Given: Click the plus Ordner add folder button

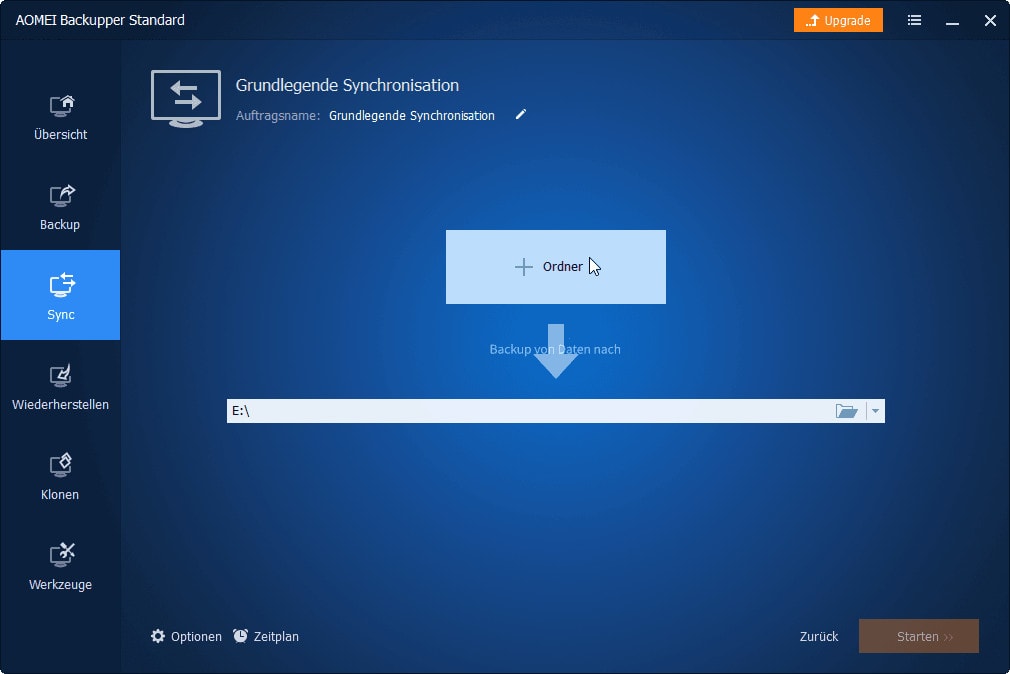Looking at the screenshot, I should point(555,267).
